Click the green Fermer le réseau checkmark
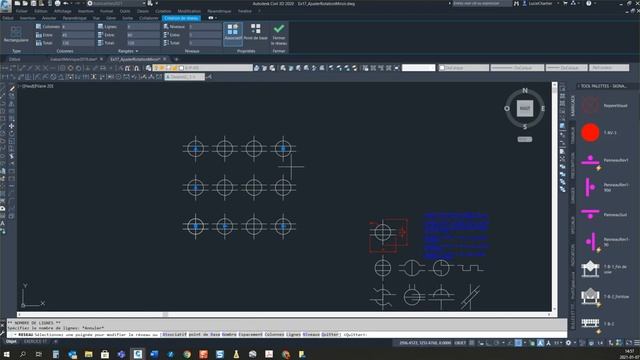This screenshot has width=640, height=360. point(279,33)
